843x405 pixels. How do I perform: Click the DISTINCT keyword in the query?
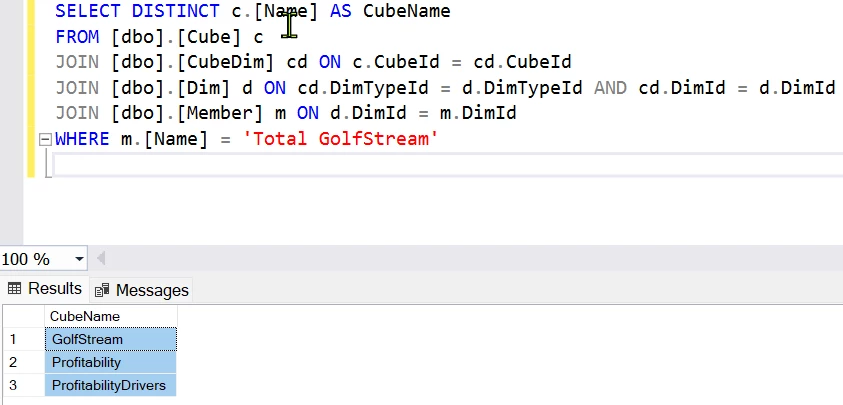[176, 11]
